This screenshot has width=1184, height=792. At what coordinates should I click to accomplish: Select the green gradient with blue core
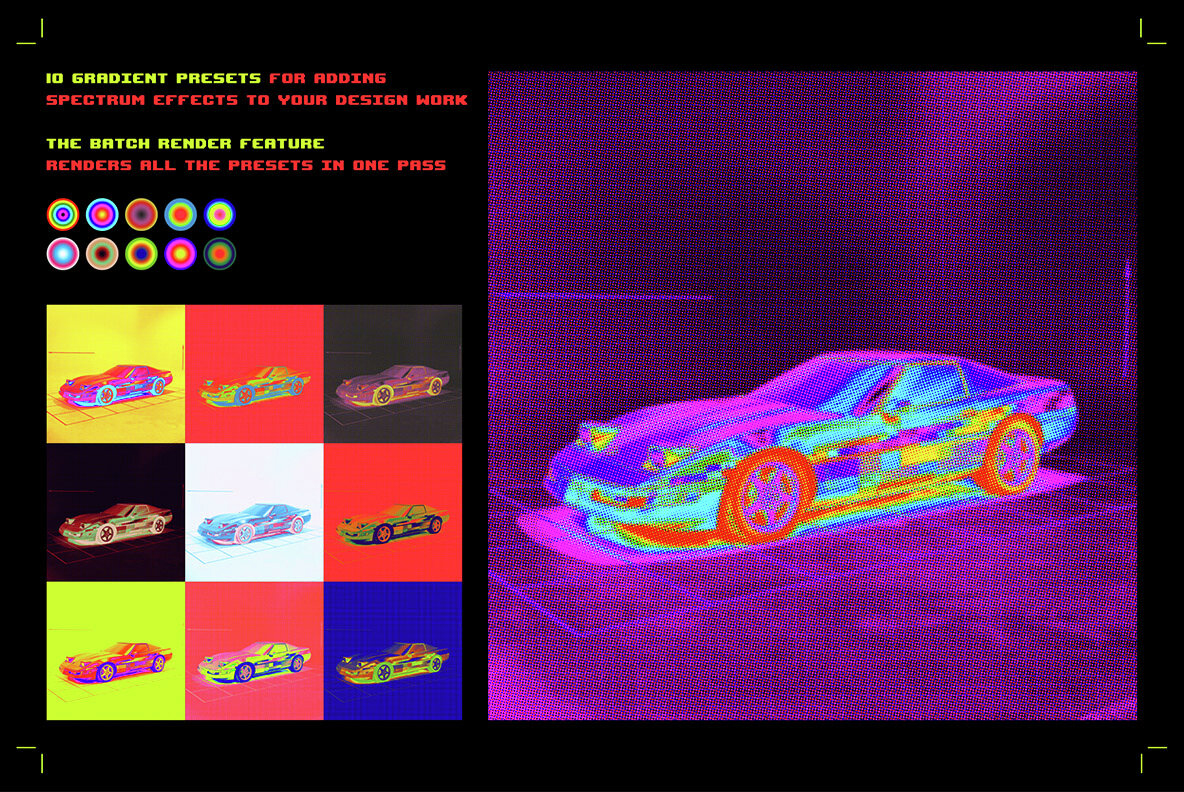(x=142, y=253)
